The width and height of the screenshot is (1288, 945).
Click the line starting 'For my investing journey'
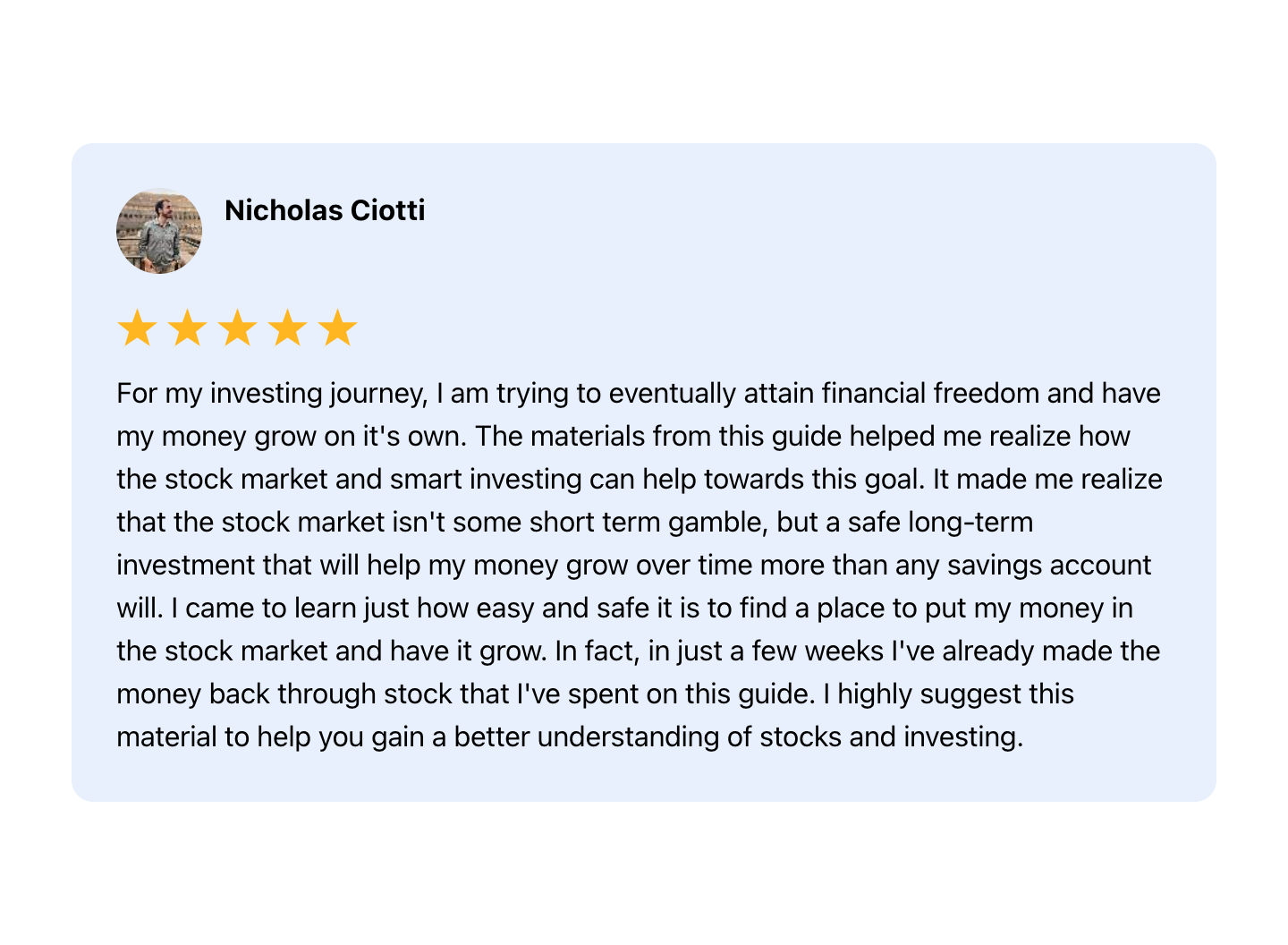tap(639, 394)
